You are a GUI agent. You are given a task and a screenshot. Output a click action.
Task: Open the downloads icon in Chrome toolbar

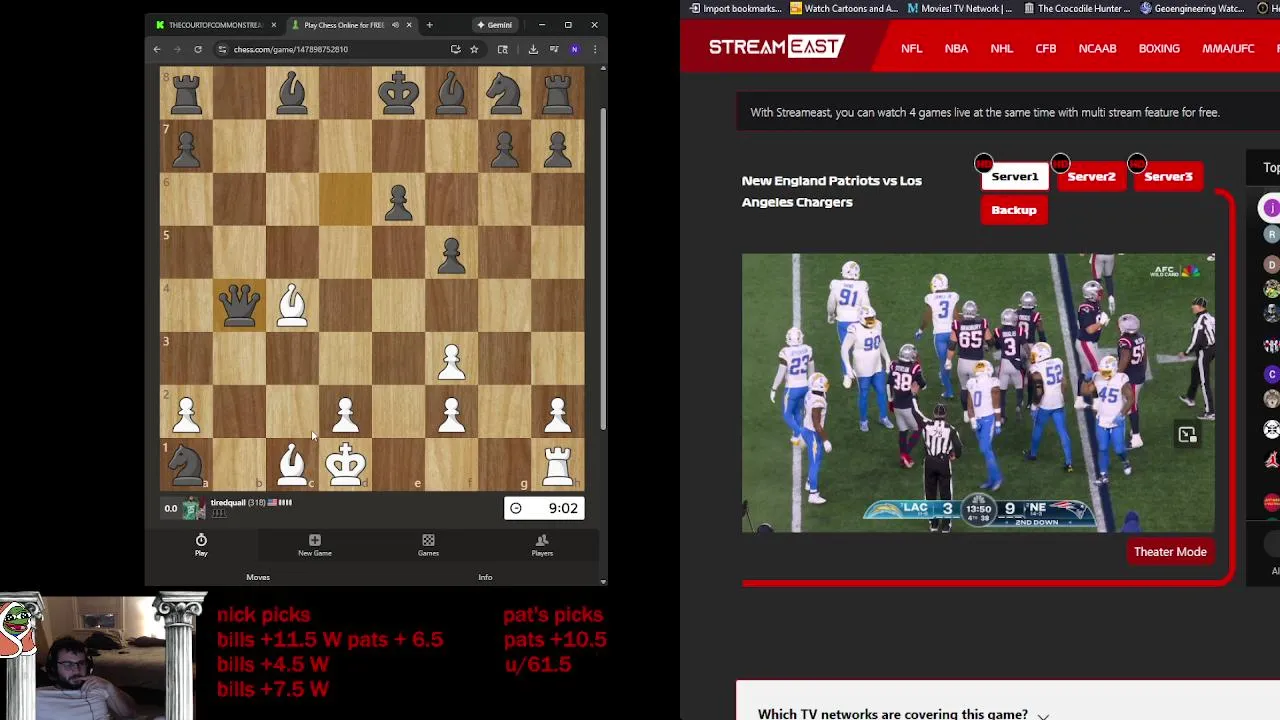(x=533, y=49)
